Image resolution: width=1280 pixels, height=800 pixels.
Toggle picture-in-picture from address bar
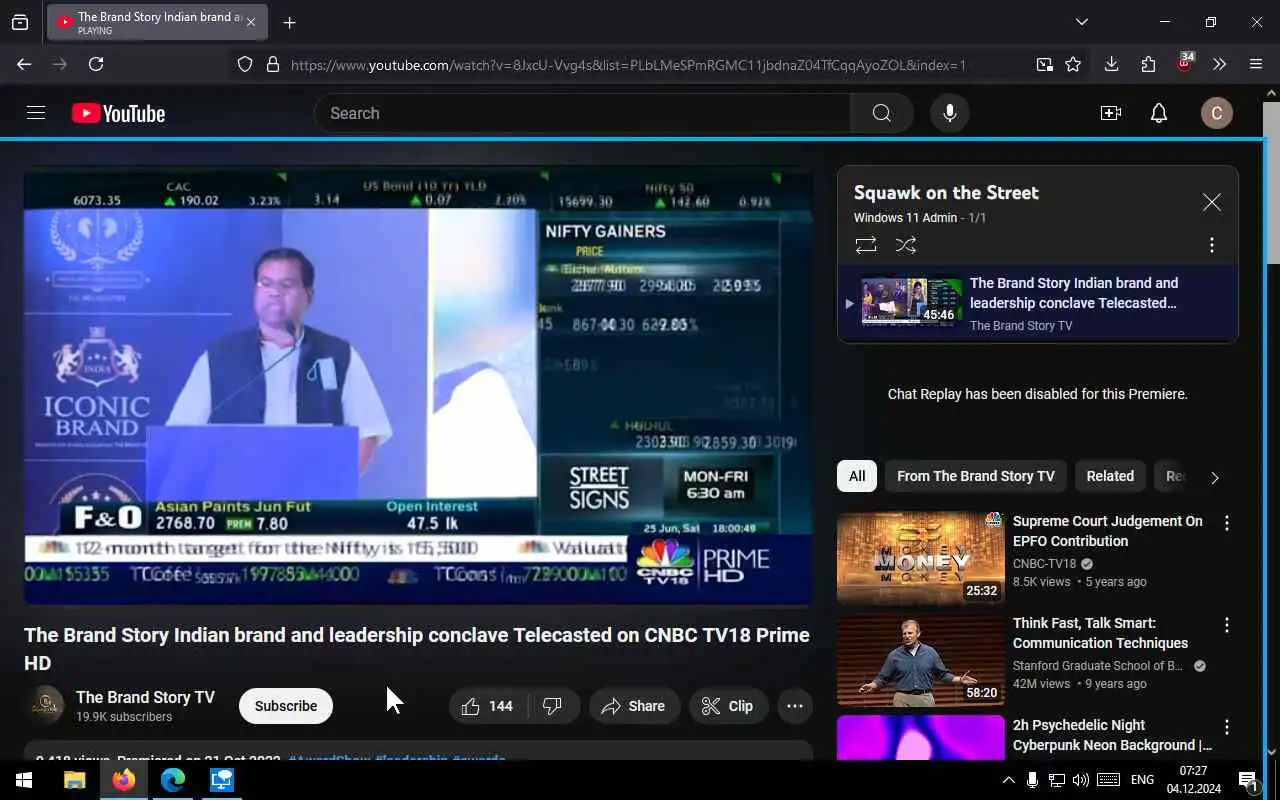(x=1044, y=64)
